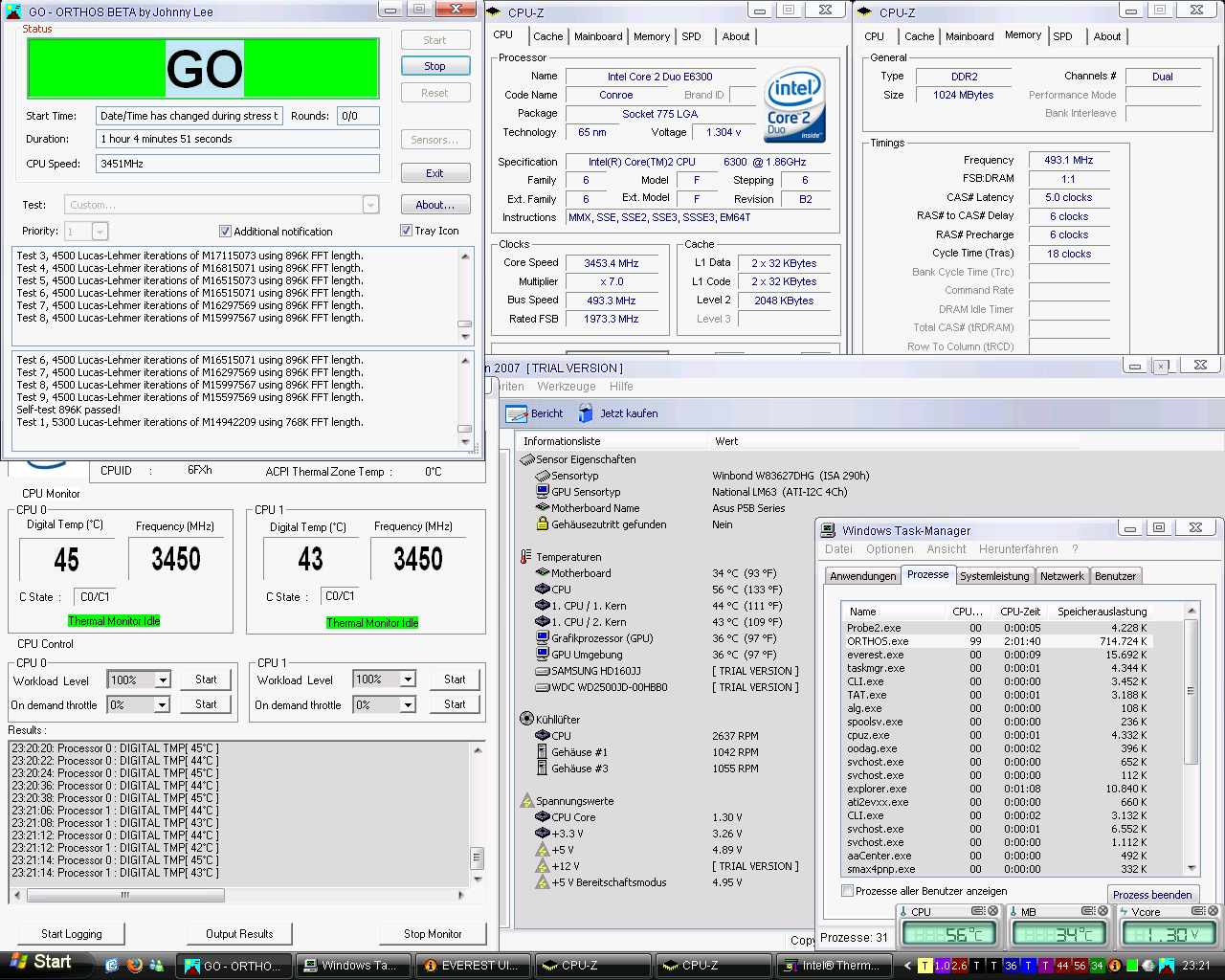Click the Jetzt kaufen shopping icon

pos(586,413)
